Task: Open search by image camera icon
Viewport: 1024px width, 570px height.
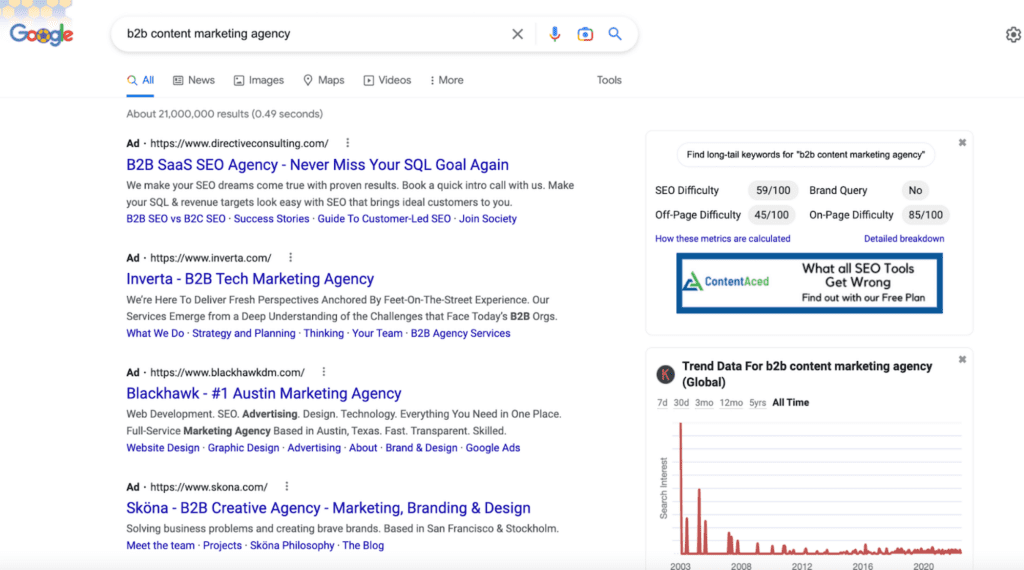Action: [x=585, y=34]
